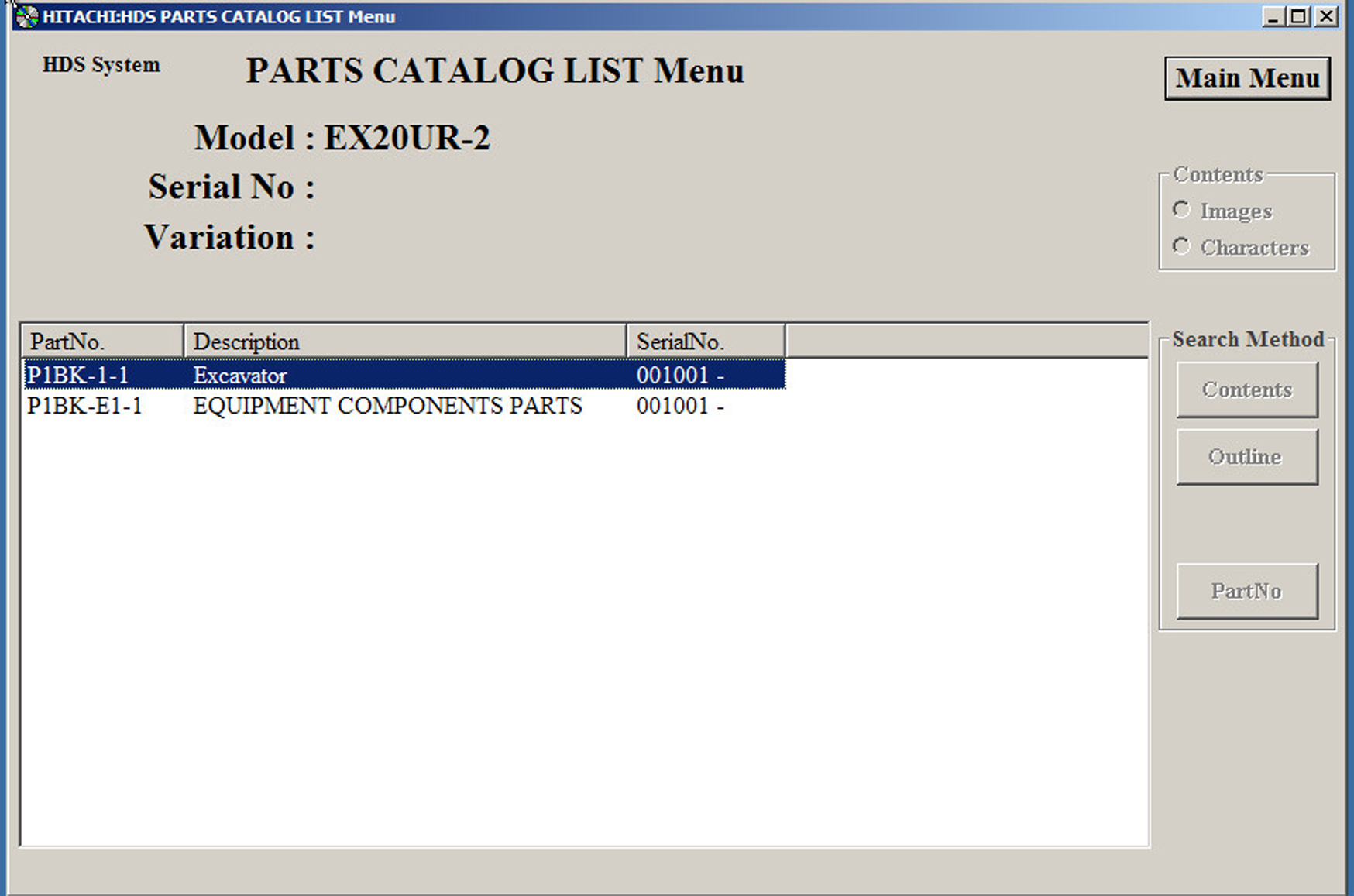
Task: Open the Outline search method
Action: pyautogui.click(x=1246, y=457)
